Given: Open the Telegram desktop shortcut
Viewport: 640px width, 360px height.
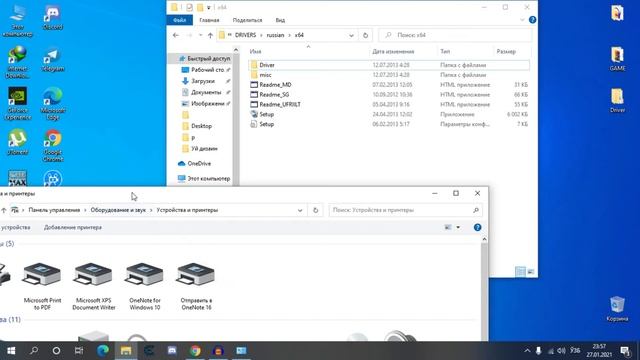Looking at the screenshot, I should (x=53, y=60).
